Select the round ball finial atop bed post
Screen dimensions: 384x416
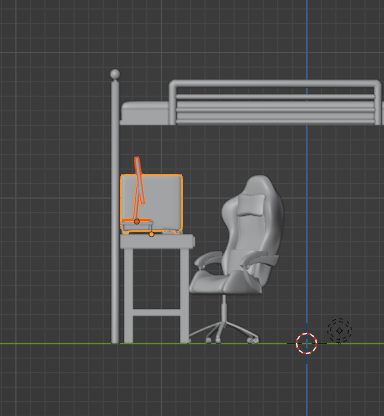(x=115, y=74)
